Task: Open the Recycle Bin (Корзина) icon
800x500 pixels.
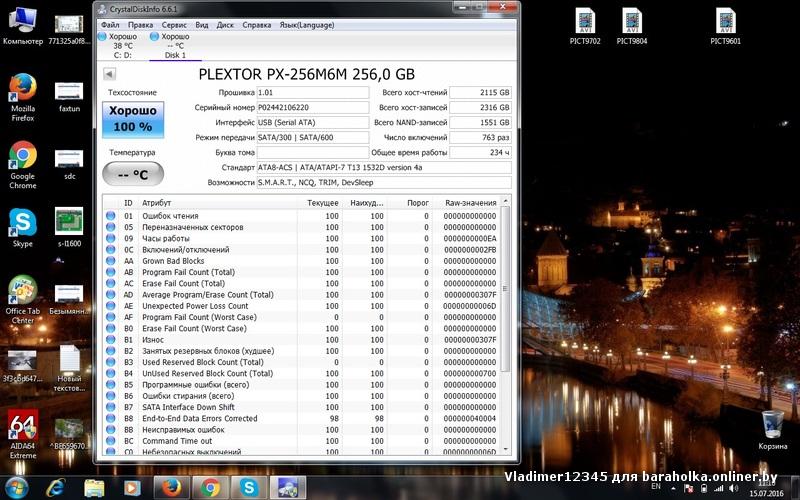Action: coord(772,425)
